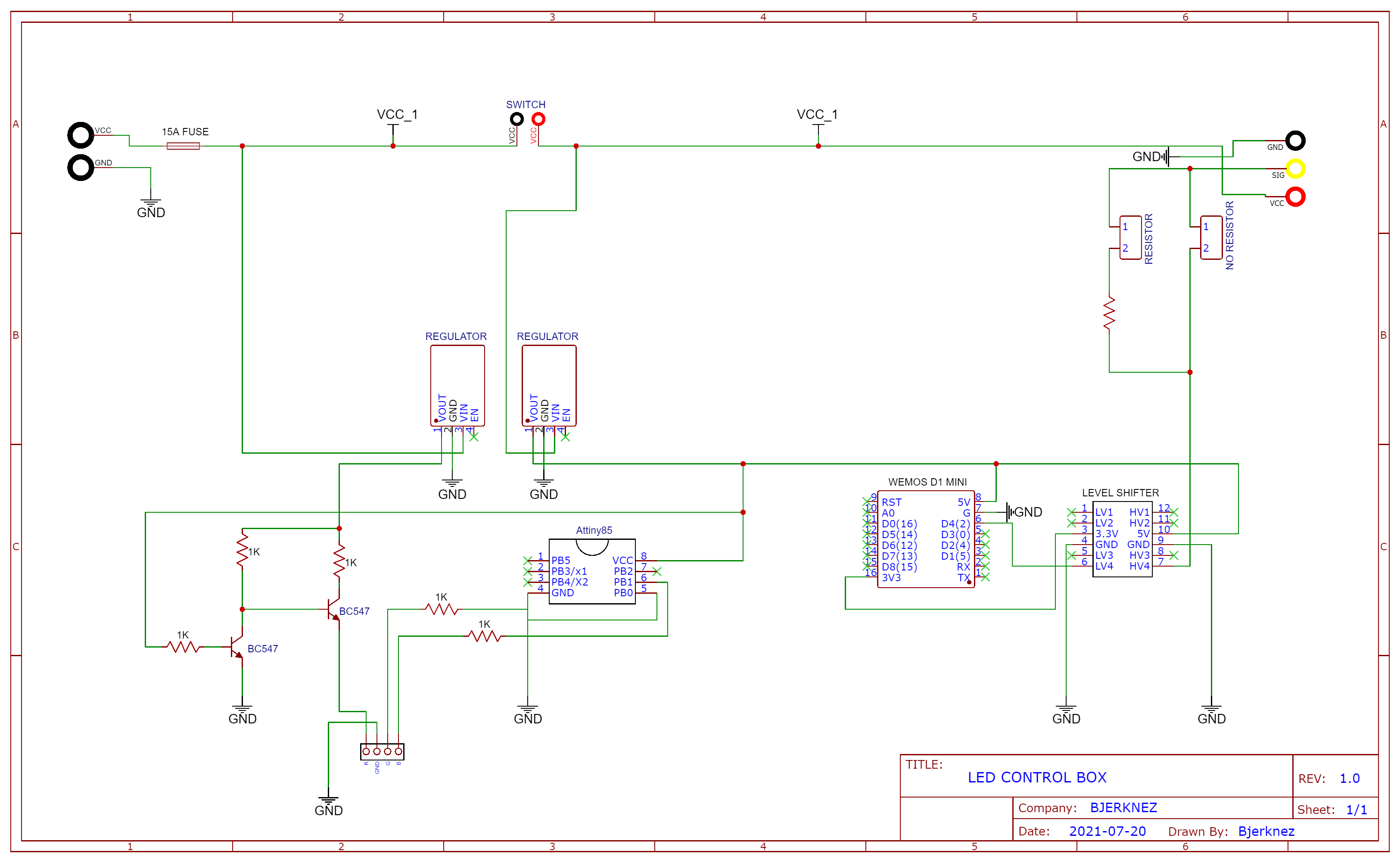The width and height of the screenshot is (1400, 863).
Task: Click the 15A FUSE label
Action: coord(185,132)
